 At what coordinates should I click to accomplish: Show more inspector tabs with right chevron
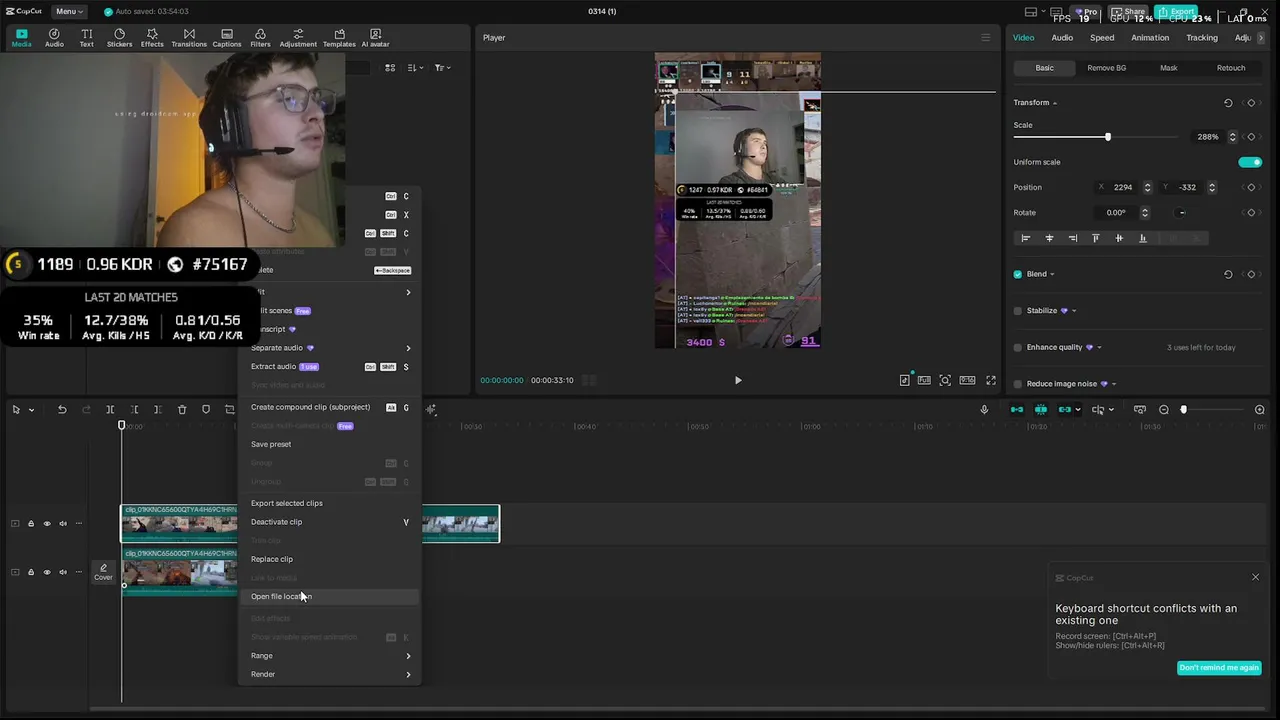tap(1261, 38)
